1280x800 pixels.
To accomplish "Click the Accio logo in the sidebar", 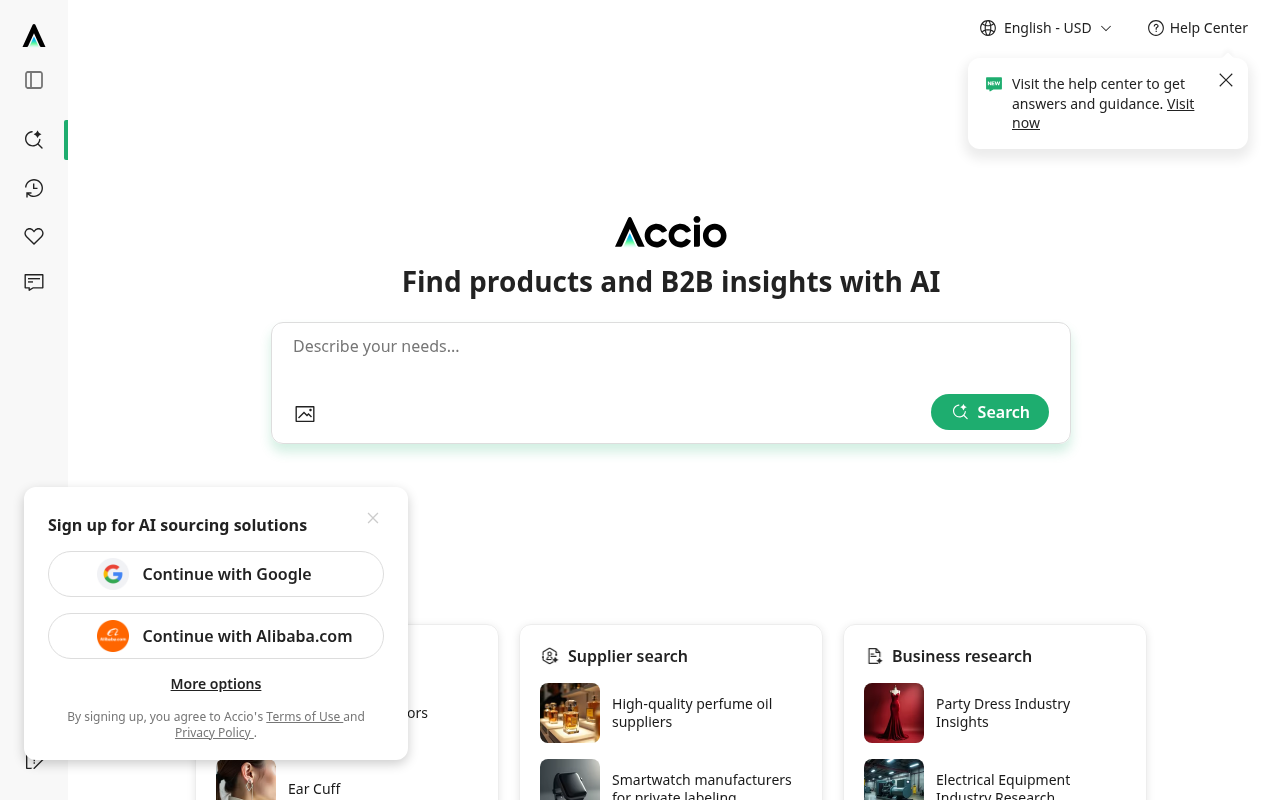I will point(33,35).
